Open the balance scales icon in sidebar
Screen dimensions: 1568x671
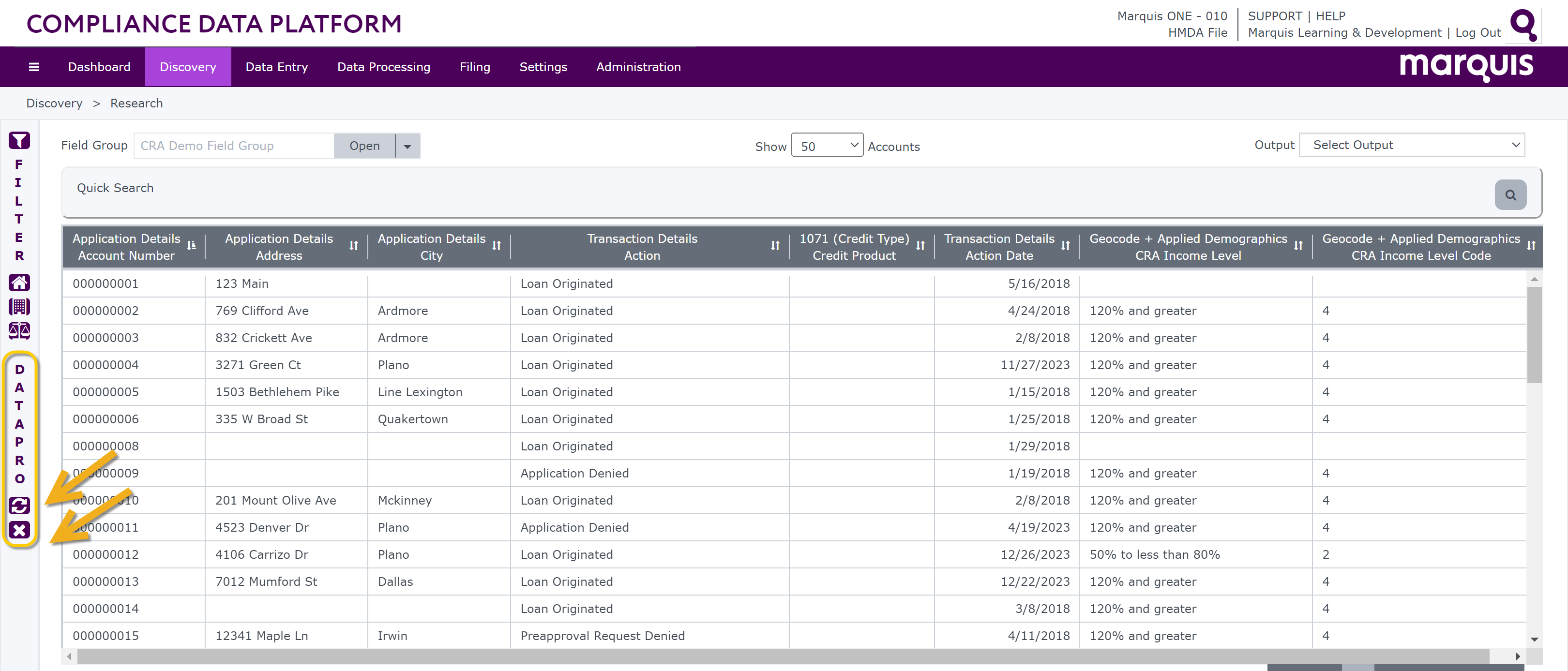pyautogui.click(x=19, y=330)
